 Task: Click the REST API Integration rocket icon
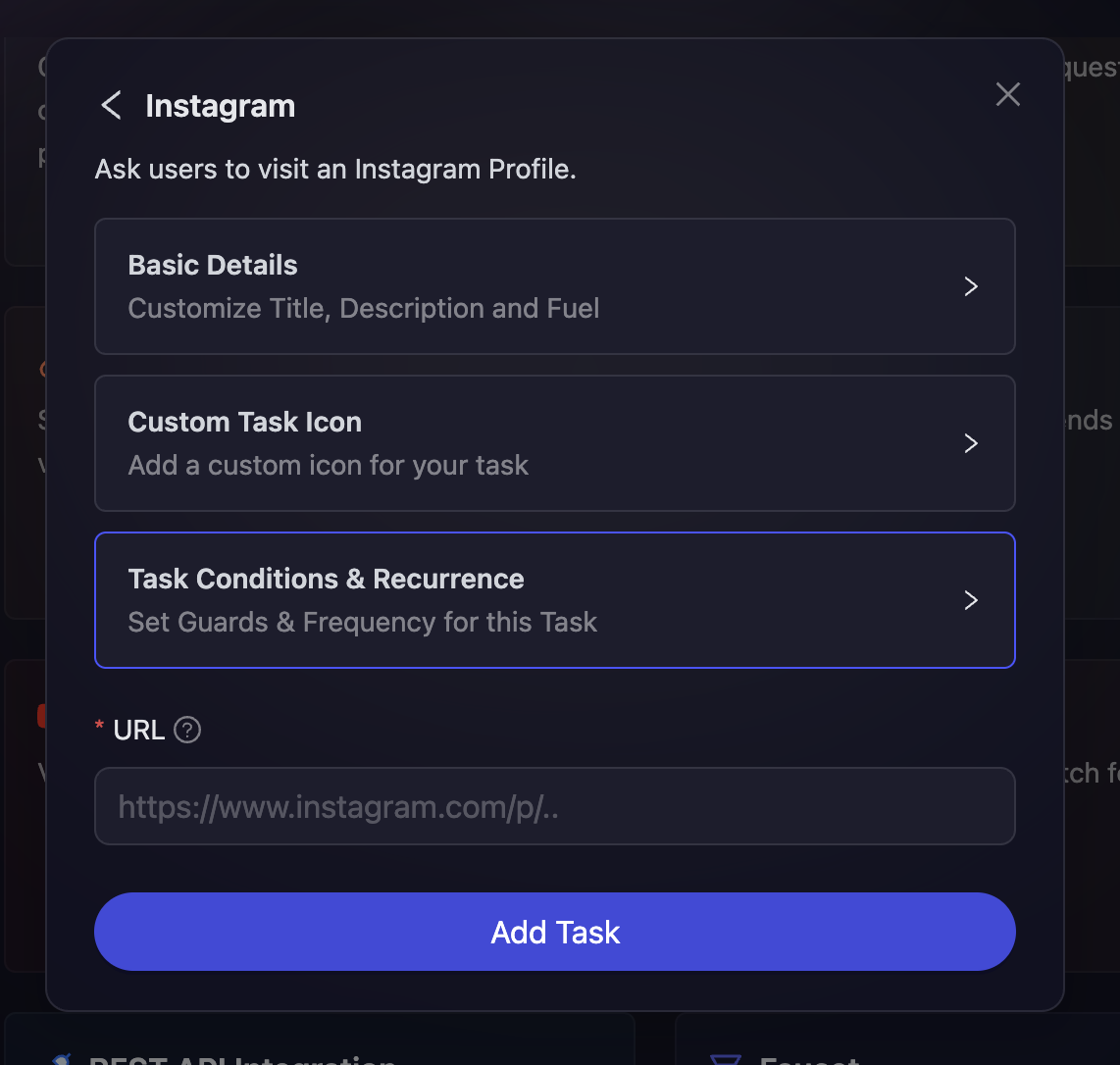pos(62,1059)
